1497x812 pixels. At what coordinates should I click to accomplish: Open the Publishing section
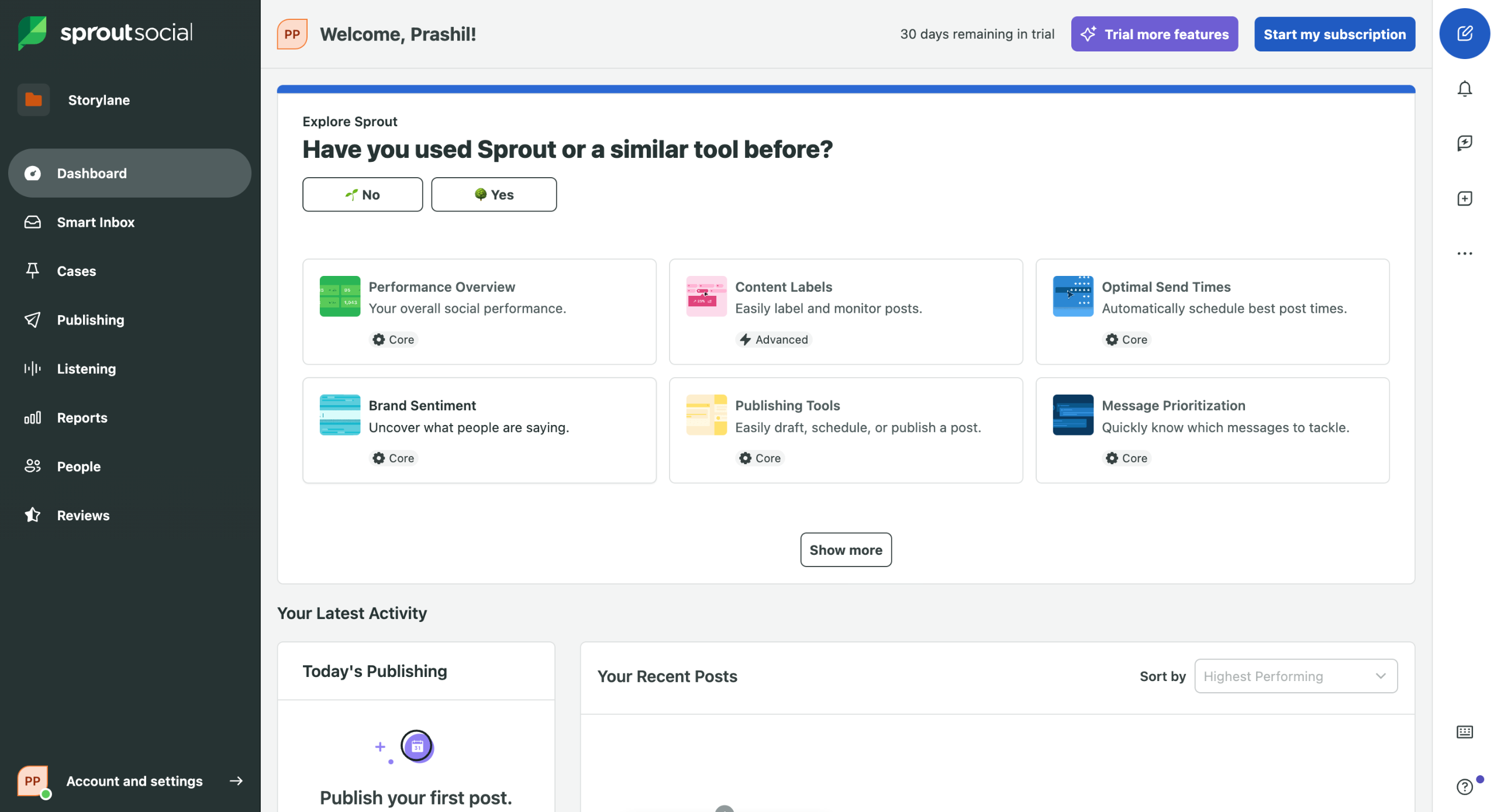click(91, 320)
